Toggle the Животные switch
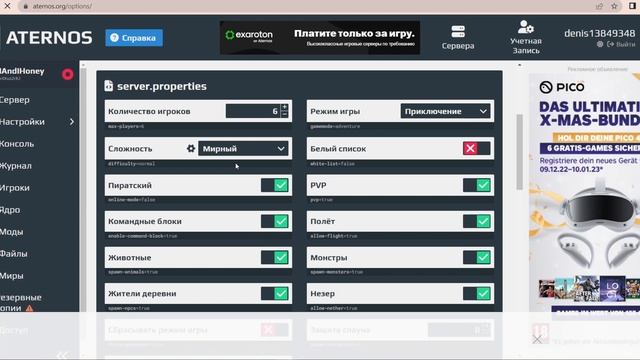 click(x=274, y=258)
